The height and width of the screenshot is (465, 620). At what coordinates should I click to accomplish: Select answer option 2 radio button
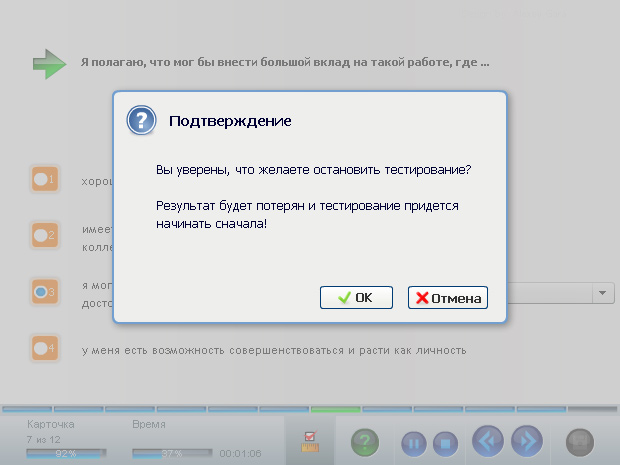[x=45, y=235]
